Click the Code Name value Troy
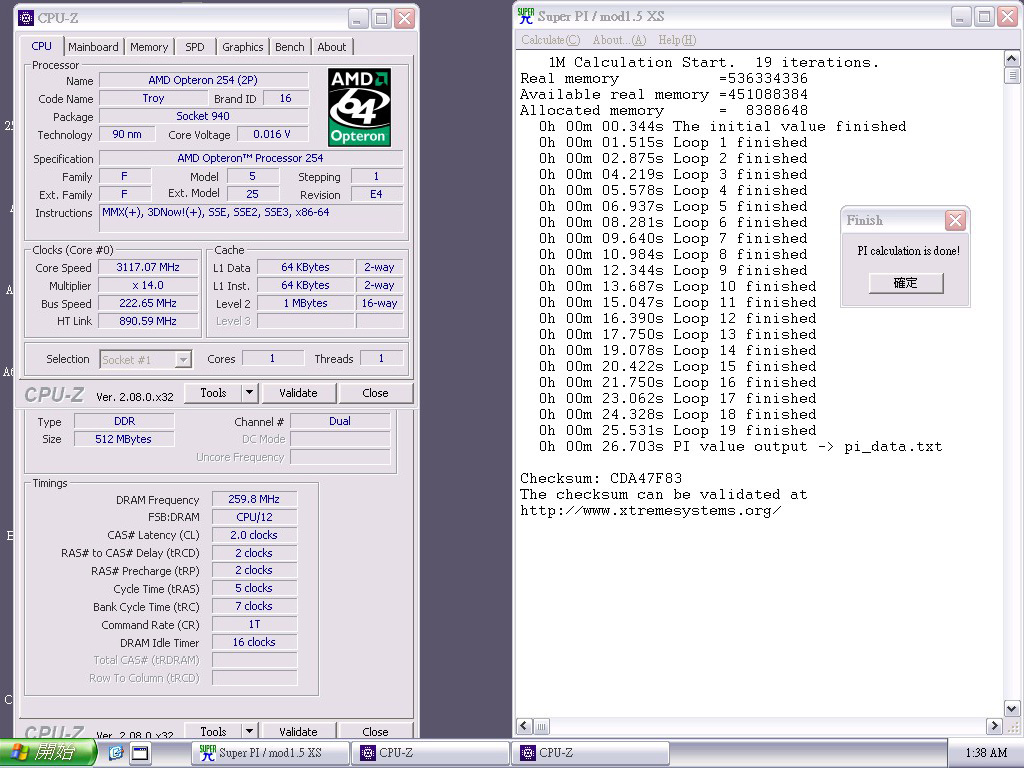 coord(153,98)
